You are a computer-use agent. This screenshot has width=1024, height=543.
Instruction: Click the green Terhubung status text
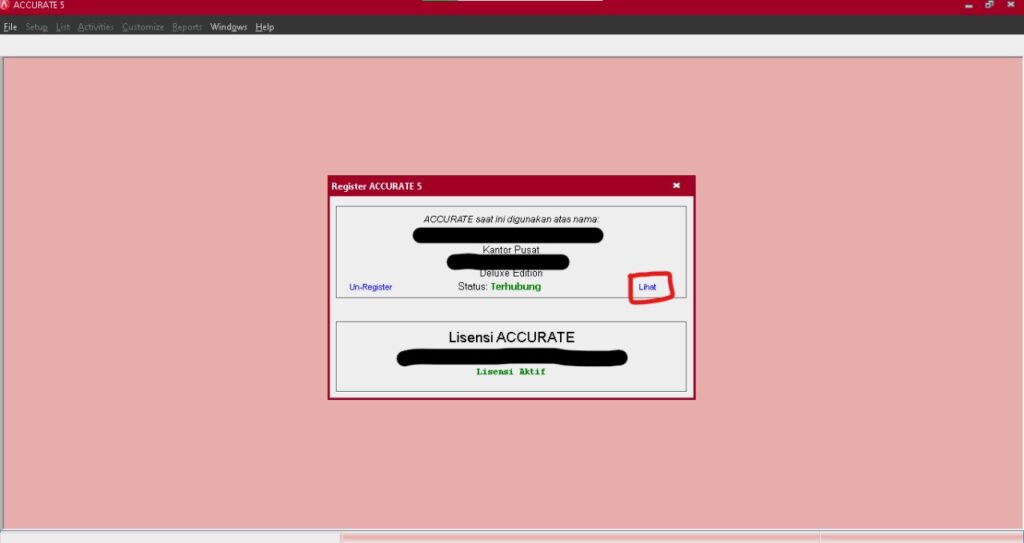click(x=516, y=286)
